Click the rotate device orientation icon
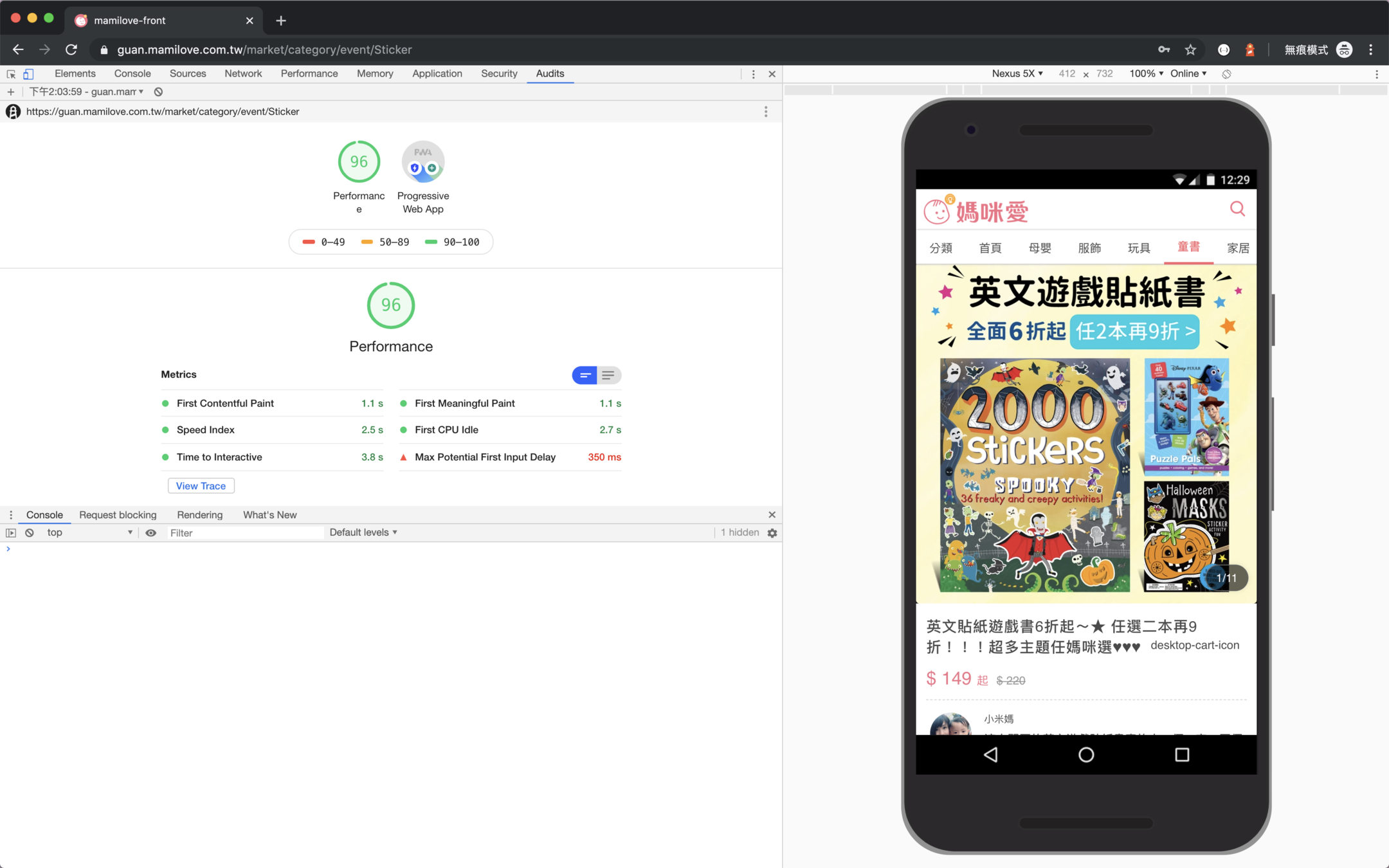Screen dimensions: 1389x868 [1226, 74]
